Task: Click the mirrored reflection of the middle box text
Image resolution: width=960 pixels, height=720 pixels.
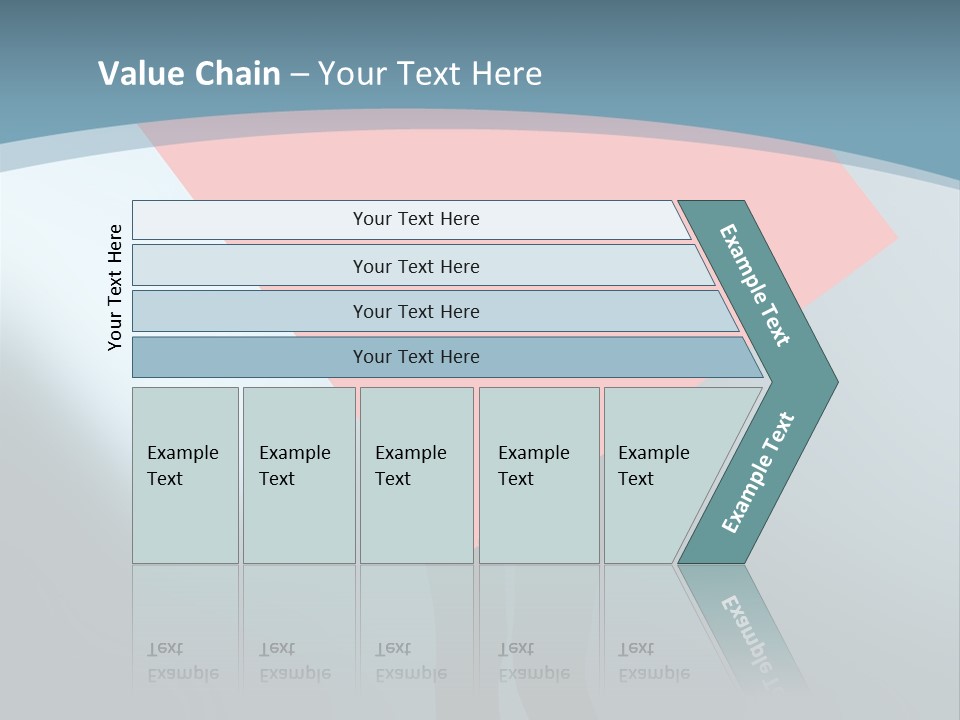Action: pos(411,661)
